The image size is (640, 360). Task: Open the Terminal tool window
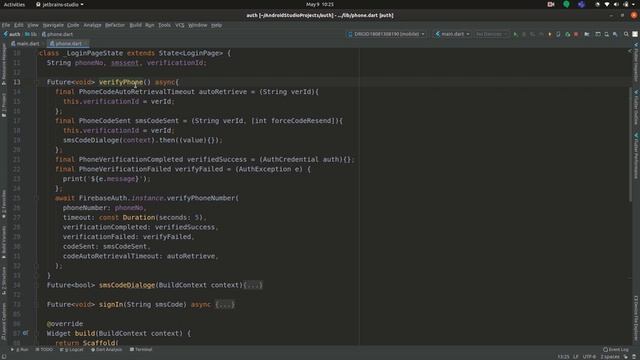coord(141,349)
